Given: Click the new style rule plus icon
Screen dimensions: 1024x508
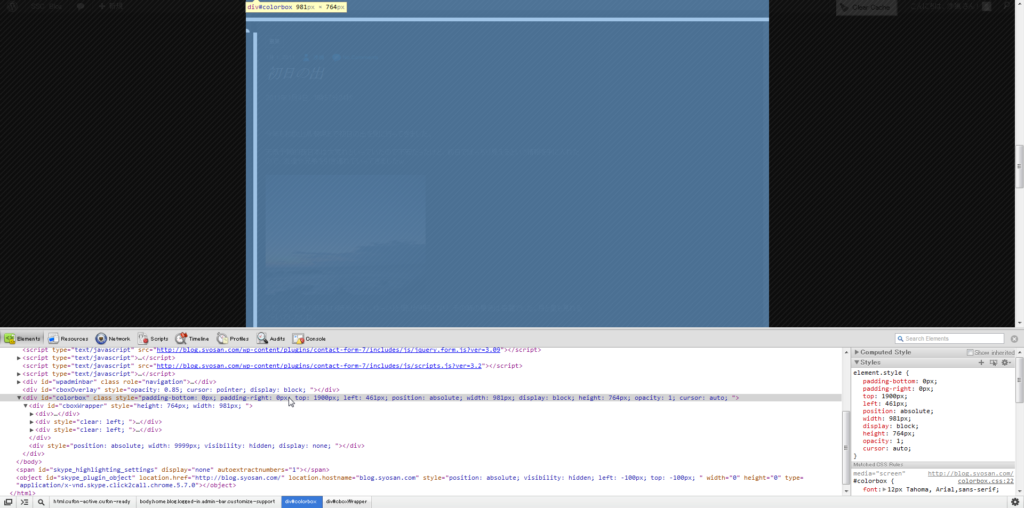Looking at the screenshot, I should pyautogui.click(x=981, y=362).
